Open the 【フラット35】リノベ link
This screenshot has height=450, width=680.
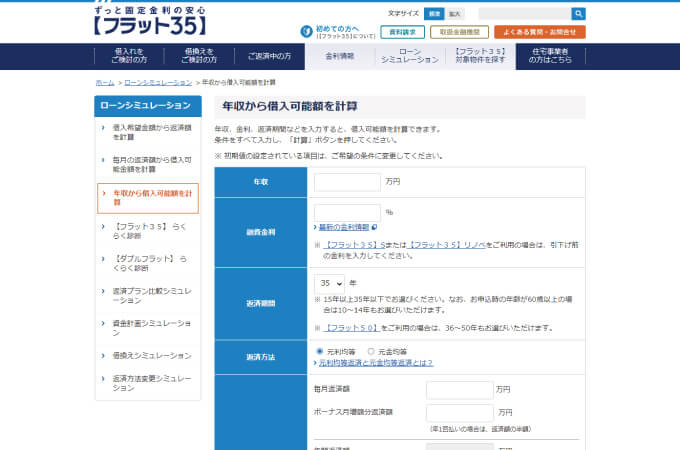coord(448,245)
